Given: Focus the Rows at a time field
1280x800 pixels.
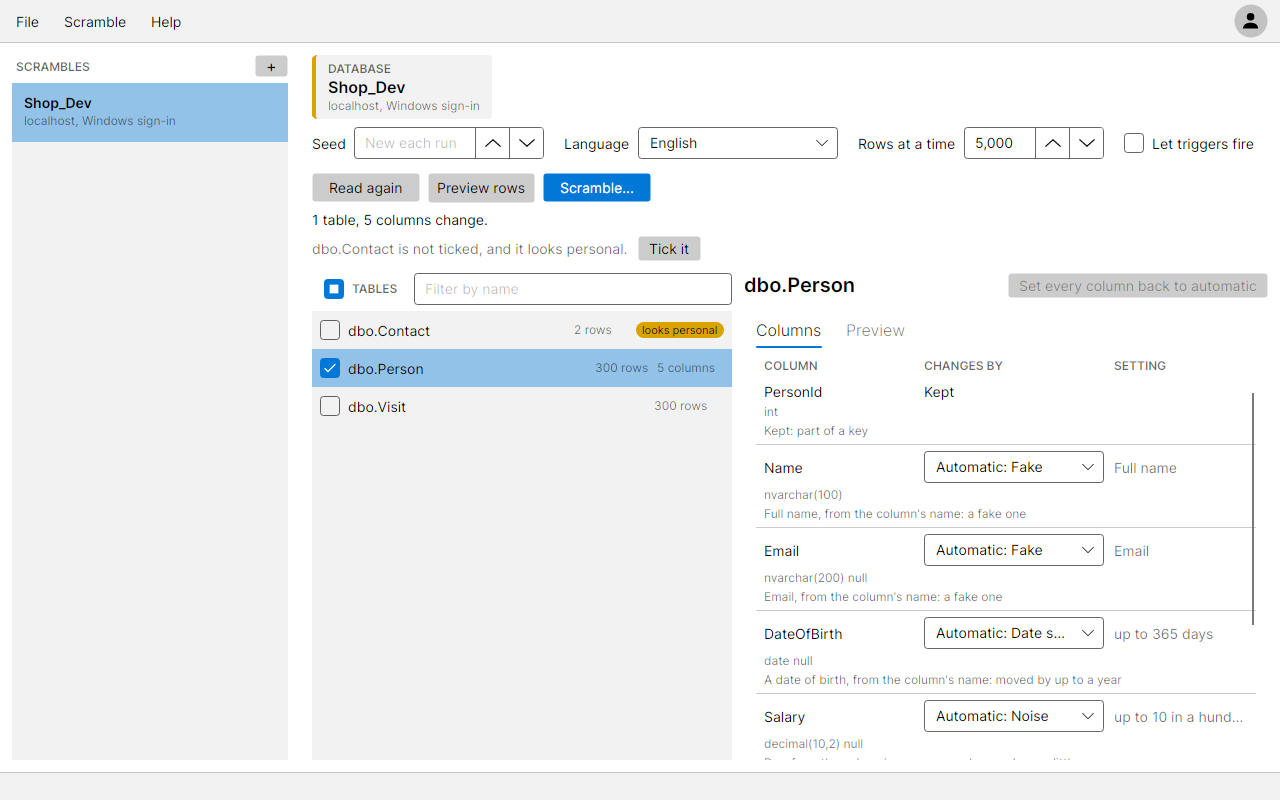Looking at the screenshot, I should 1000,143.
